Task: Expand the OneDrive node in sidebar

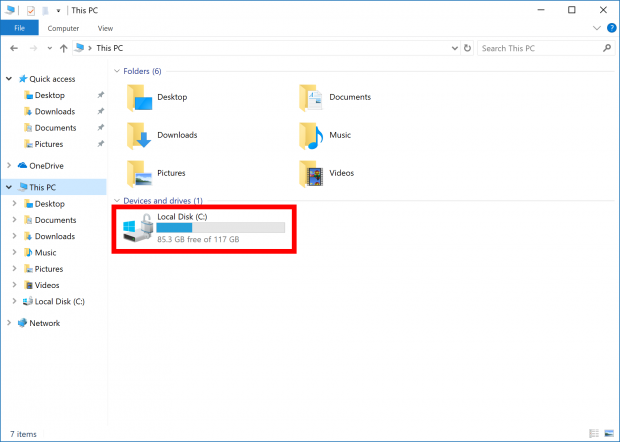Action: 10,165
